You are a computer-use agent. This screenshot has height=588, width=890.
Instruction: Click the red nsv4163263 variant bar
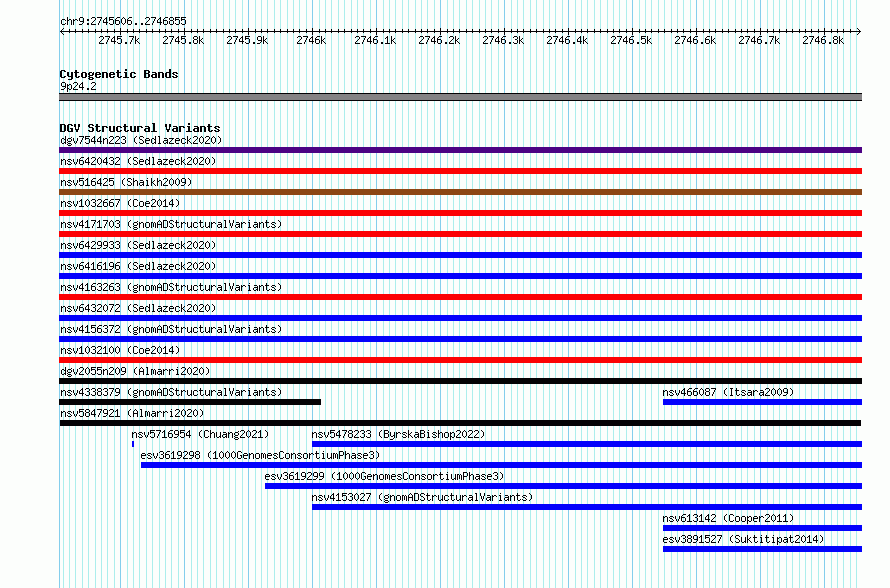(460, 297)
